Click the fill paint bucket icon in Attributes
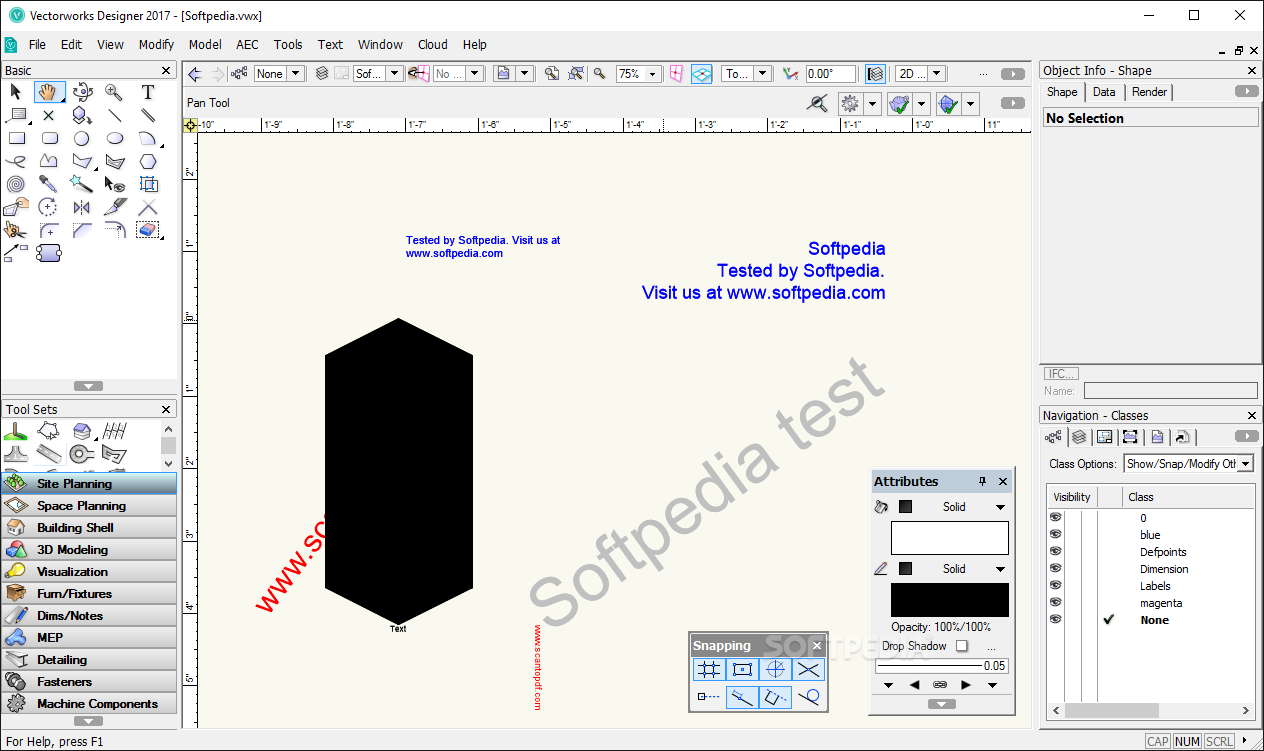 [x=881, y=507]
